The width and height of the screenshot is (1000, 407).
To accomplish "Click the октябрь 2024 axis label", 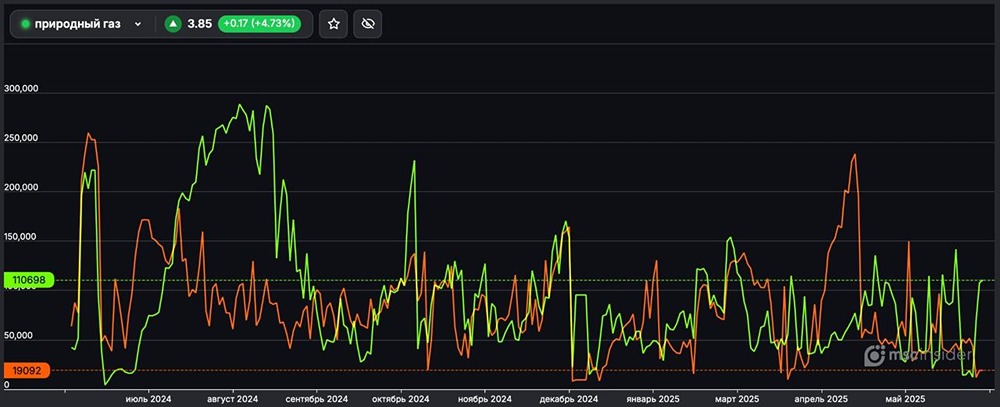I will pos(400,398).
